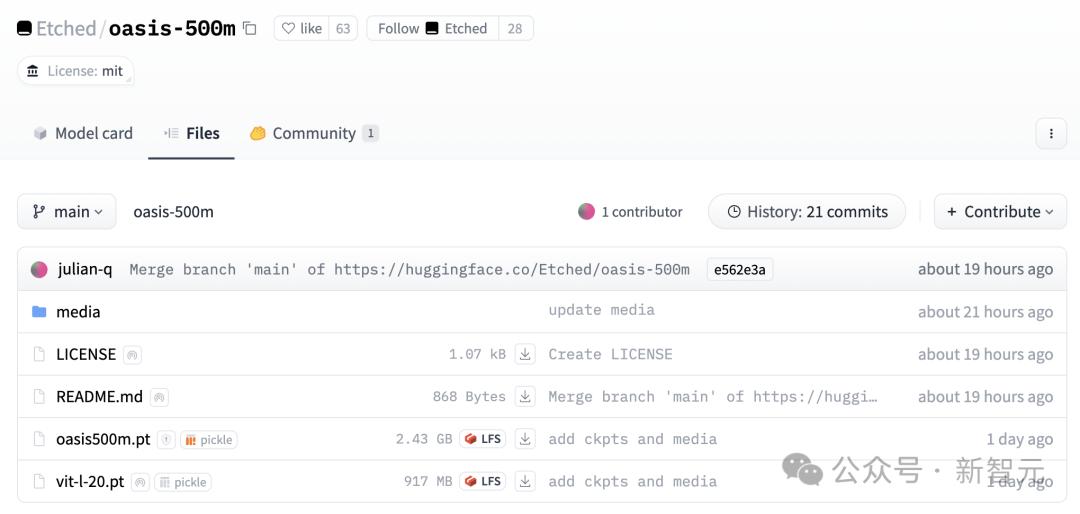This screenshot has width=1080, height=514.
Task: Open commit hash e562e3a
Action: click(x=739, y=270)
